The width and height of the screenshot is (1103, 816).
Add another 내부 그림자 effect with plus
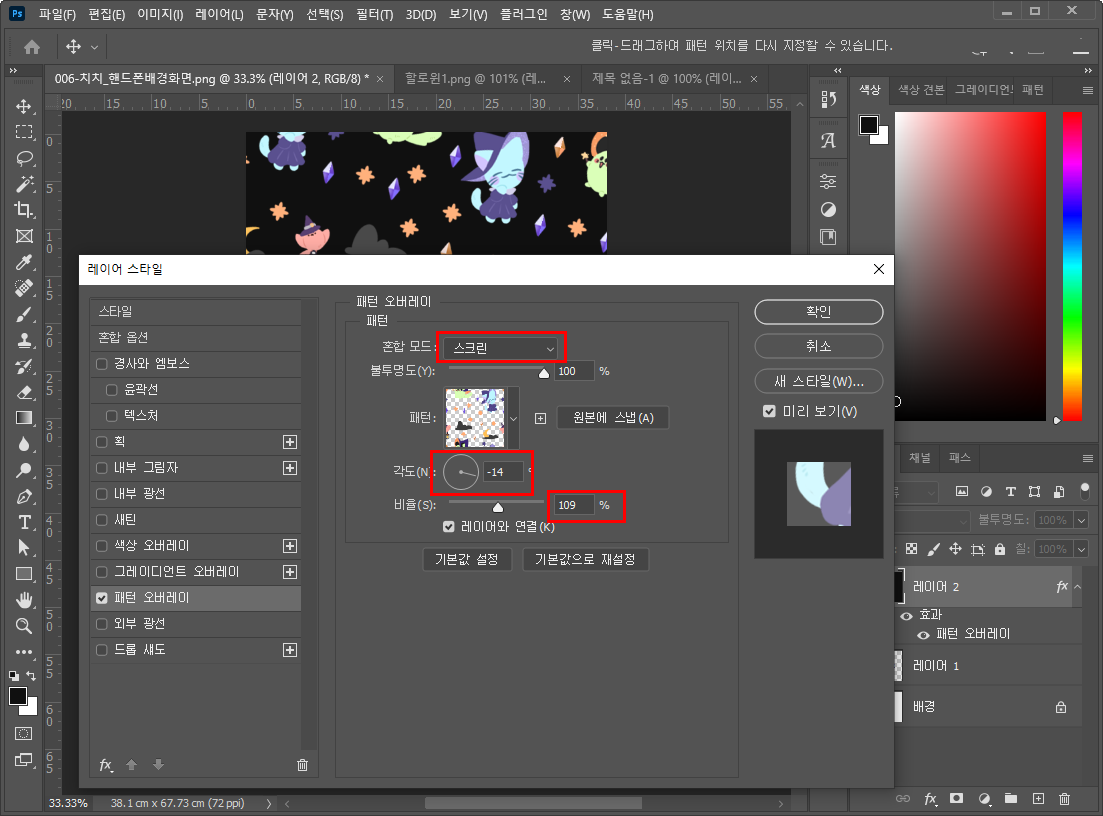coord(290,468)
